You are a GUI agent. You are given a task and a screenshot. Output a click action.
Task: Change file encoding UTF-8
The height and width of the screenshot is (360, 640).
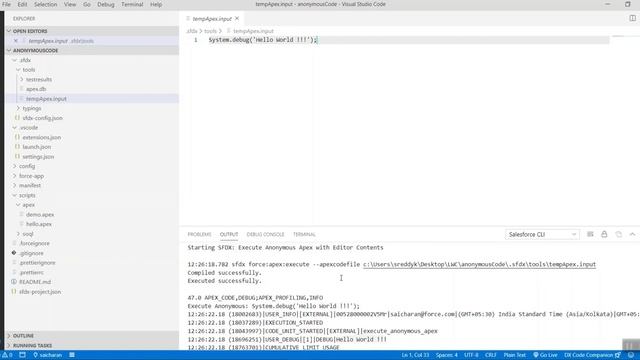(x=471, y=355)
